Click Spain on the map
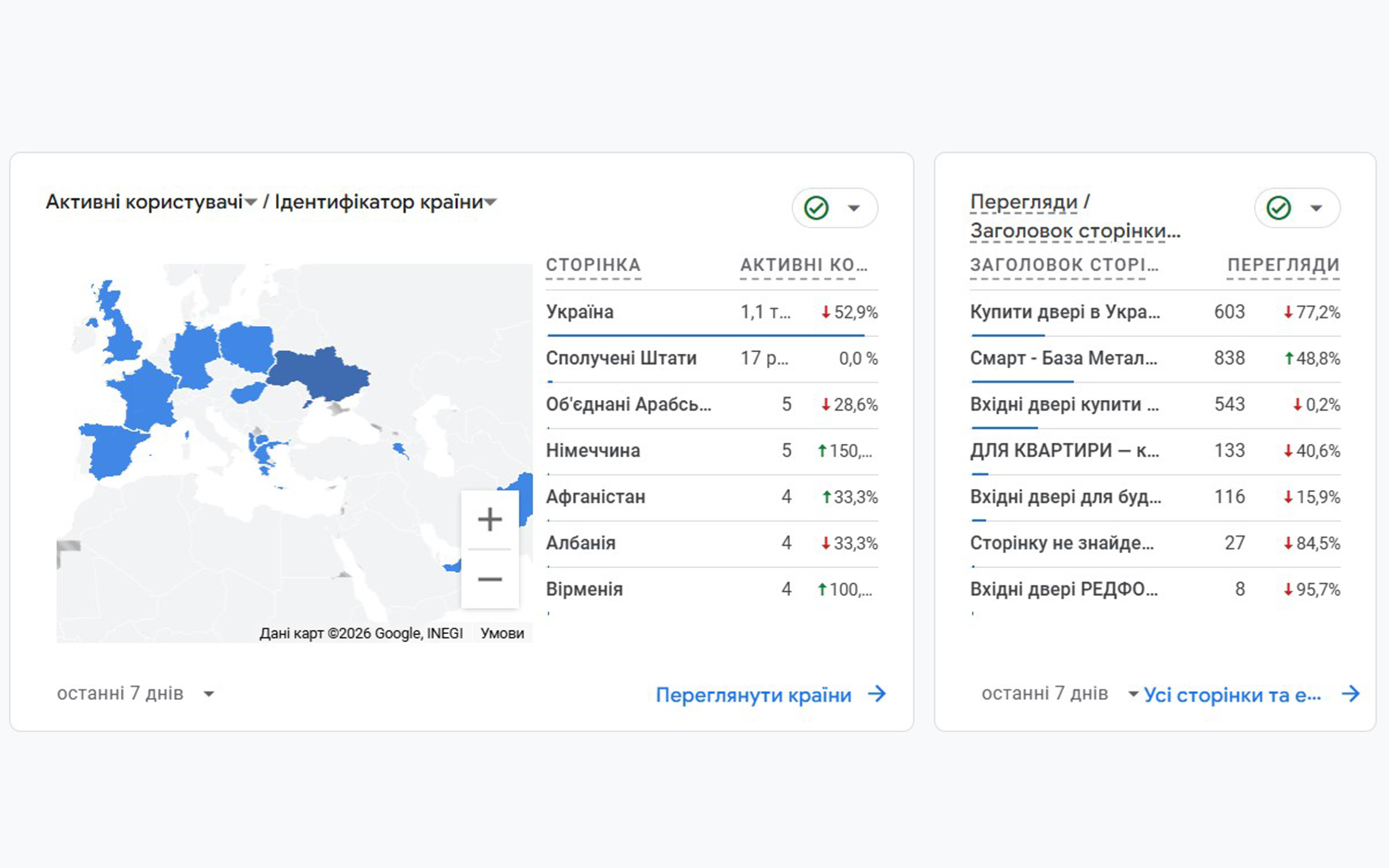1389x868 pixels. [x=112, y=451]
